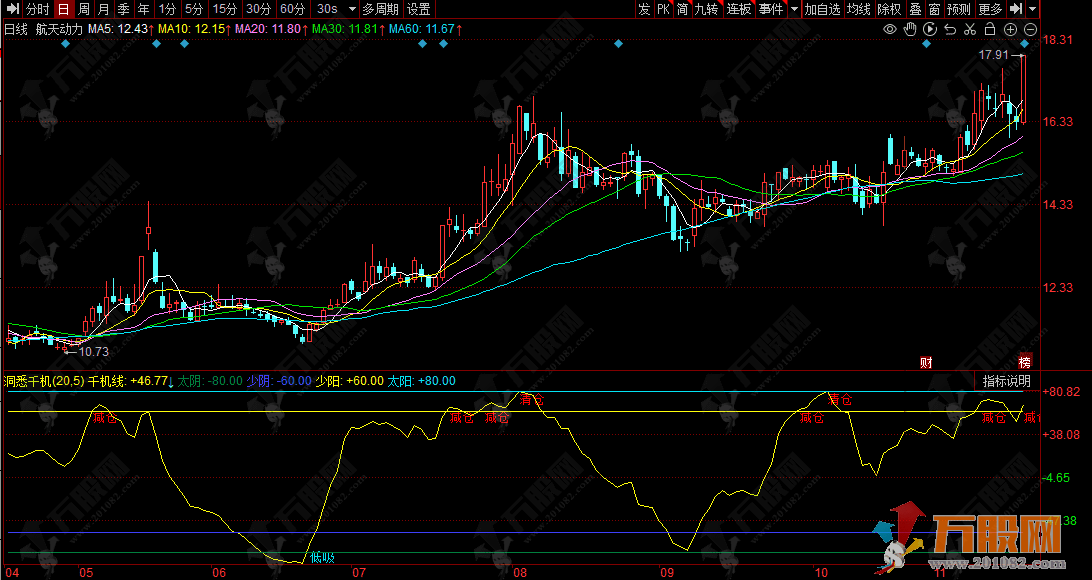Screen dimensions: 1092x580
Task: Click the circular play replay icon
Action: point(930,29)
